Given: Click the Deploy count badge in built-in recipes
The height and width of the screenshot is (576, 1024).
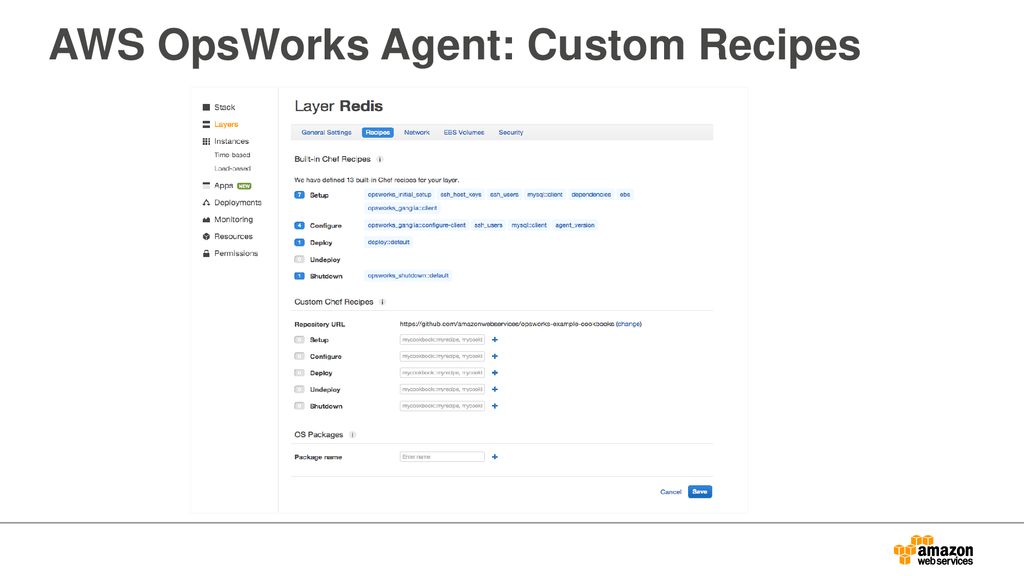Looking at the screenshot, I should [299, 242].
